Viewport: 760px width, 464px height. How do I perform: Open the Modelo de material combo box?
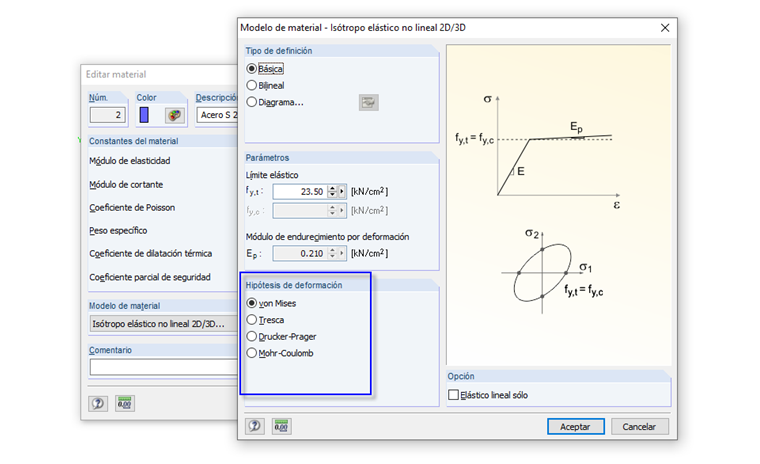click(x=163, y=323)
